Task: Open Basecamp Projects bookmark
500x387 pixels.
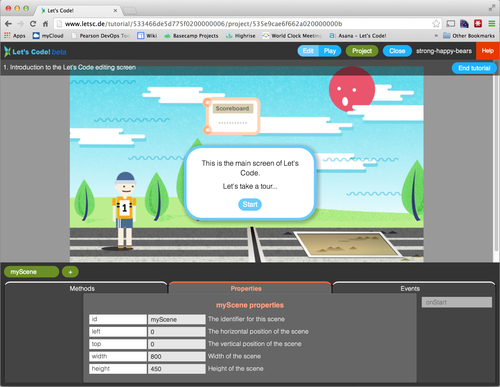Action: click(x=191, y=36)
